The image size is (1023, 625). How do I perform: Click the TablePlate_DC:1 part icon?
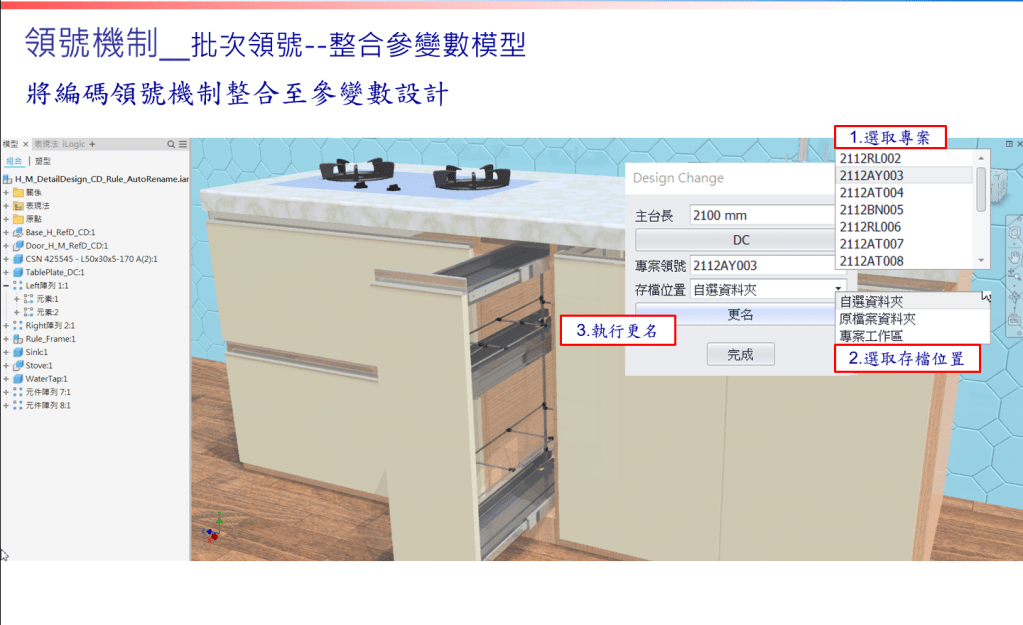18,272
